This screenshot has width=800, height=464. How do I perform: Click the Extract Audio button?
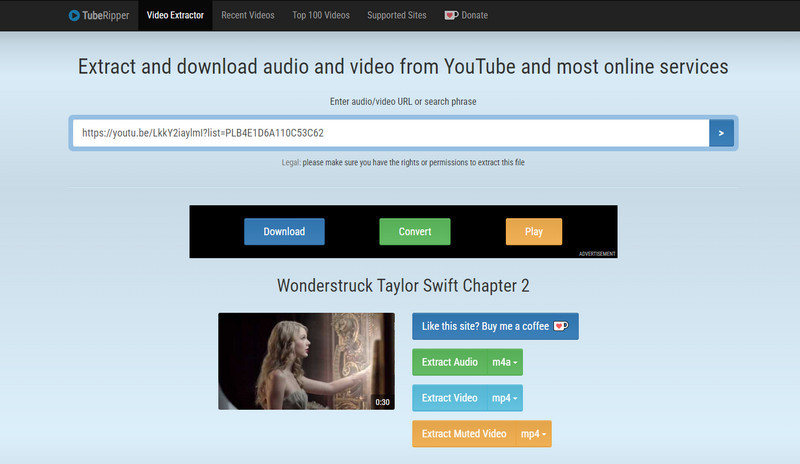point(449,362)
